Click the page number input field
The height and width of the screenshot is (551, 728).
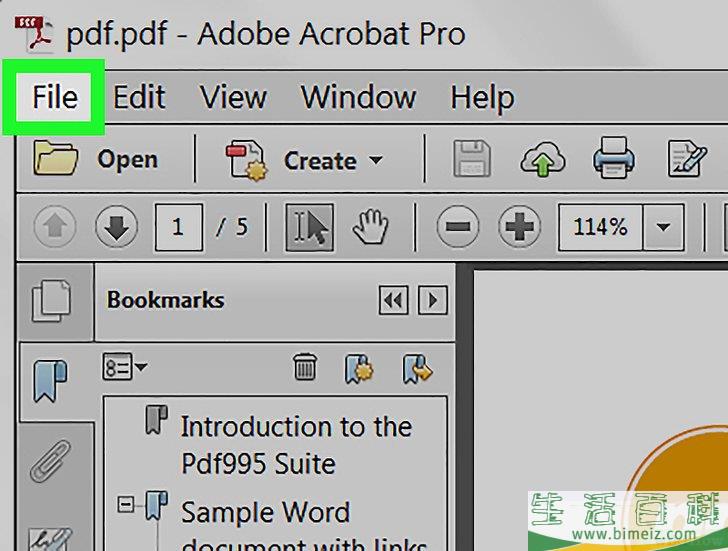(x=178, y=227)
